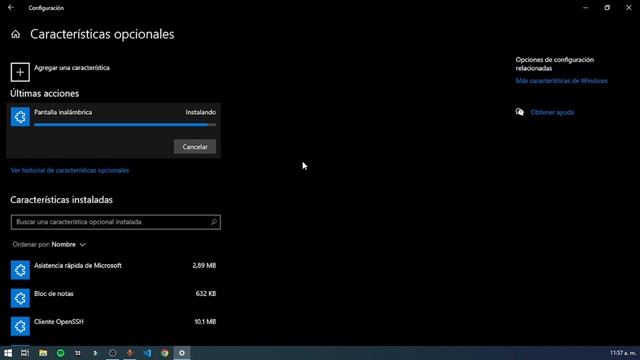Open Spotify from the taskbar
Viewport: 640px width, 360px height.
[60, 353]
